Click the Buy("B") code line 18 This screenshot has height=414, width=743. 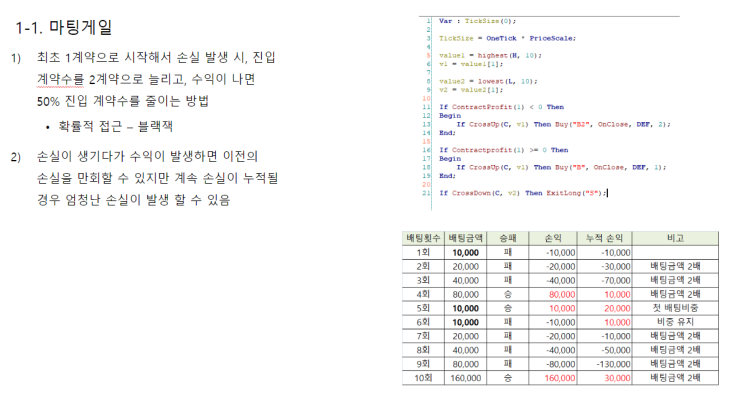[x=561, y=167]
